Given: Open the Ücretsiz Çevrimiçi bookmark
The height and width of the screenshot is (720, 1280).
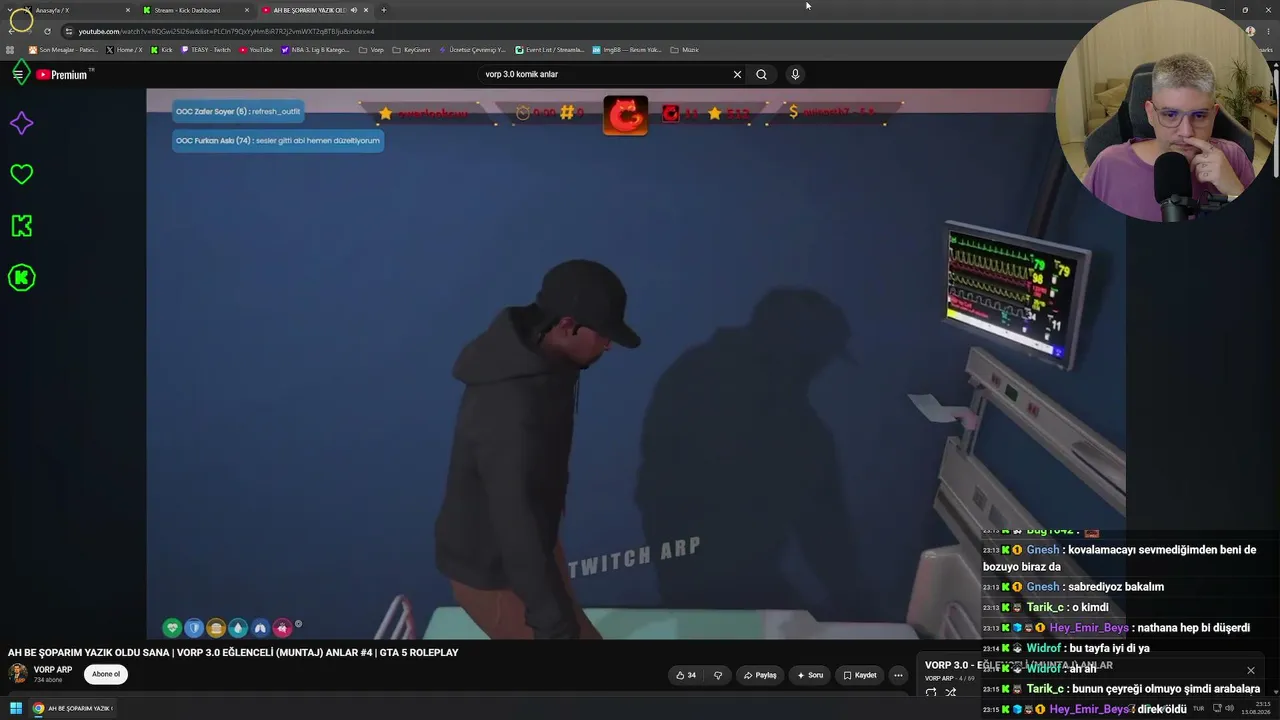Looking at the screenshot, I should point(472,49).
